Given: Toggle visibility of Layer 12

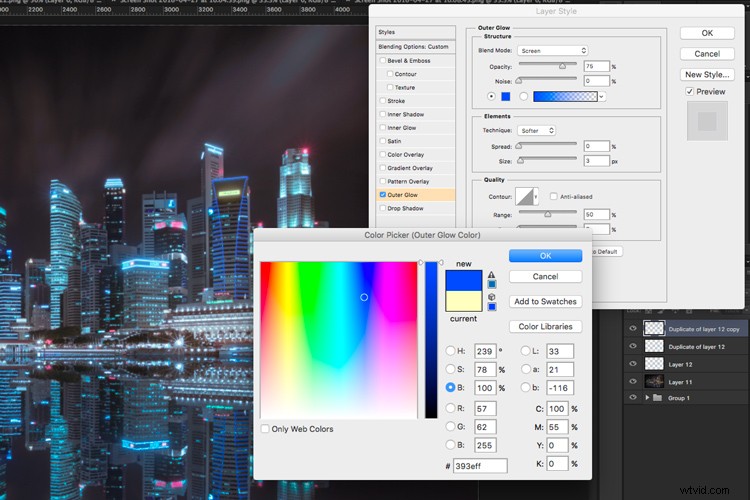Looking at the screenshot, I should pyautogui.click(x=633, y=364).
